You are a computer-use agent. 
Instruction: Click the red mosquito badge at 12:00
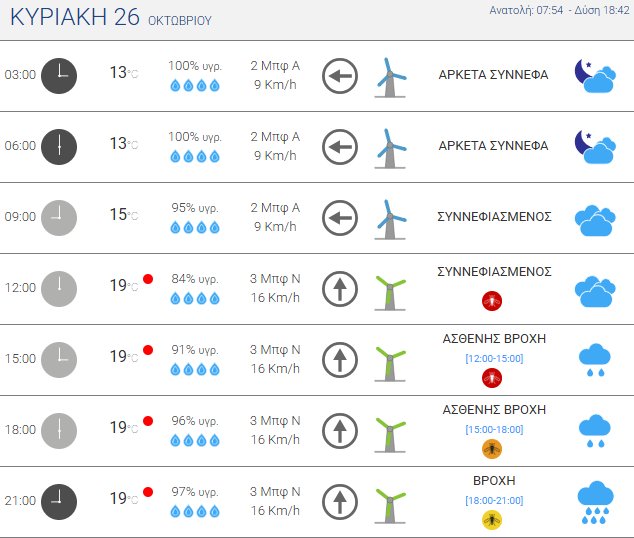click(x=492, y=298)
